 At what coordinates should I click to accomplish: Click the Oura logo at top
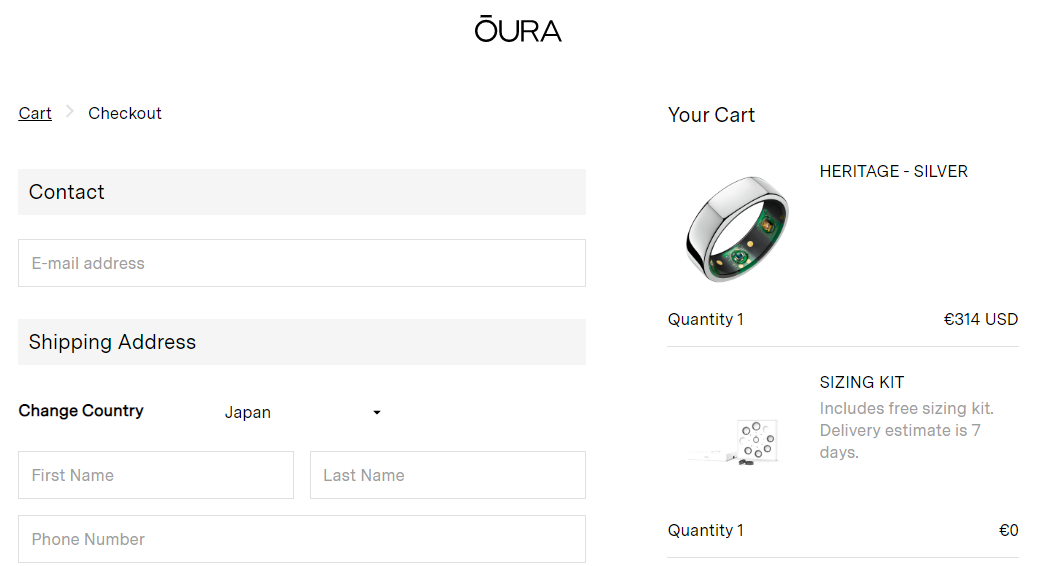tap(518, 30)
